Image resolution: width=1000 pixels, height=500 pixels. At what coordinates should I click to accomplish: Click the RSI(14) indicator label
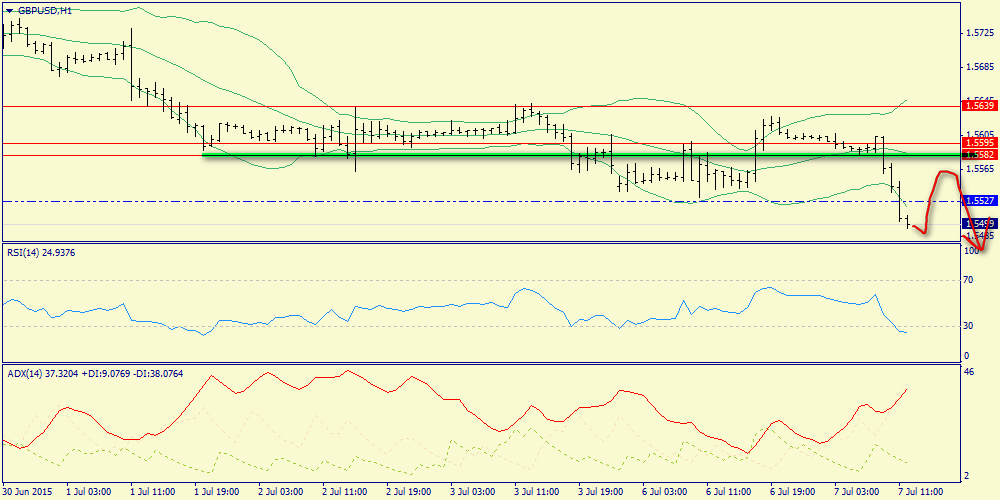pyautogui.click(x=42, y=253)
